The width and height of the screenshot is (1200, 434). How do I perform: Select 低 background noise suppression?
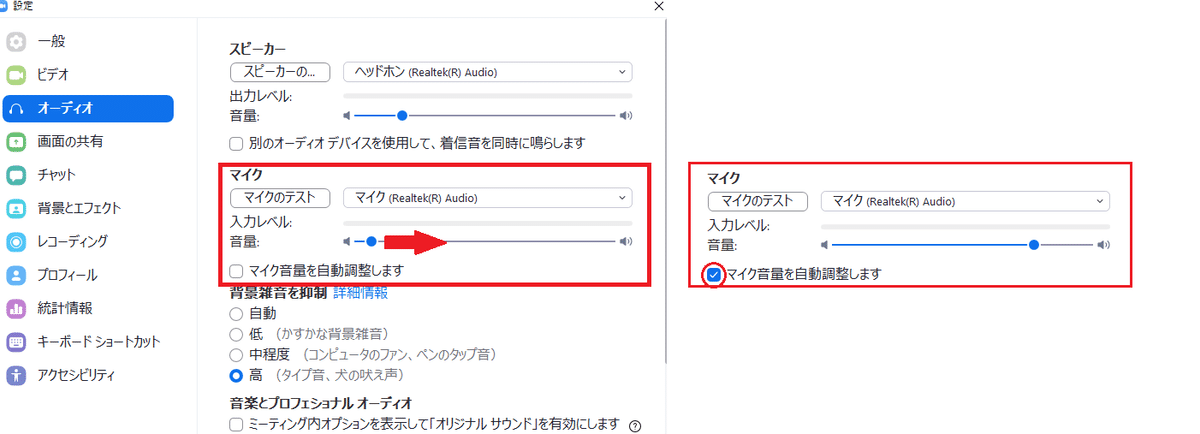click(x=236, y=333)
